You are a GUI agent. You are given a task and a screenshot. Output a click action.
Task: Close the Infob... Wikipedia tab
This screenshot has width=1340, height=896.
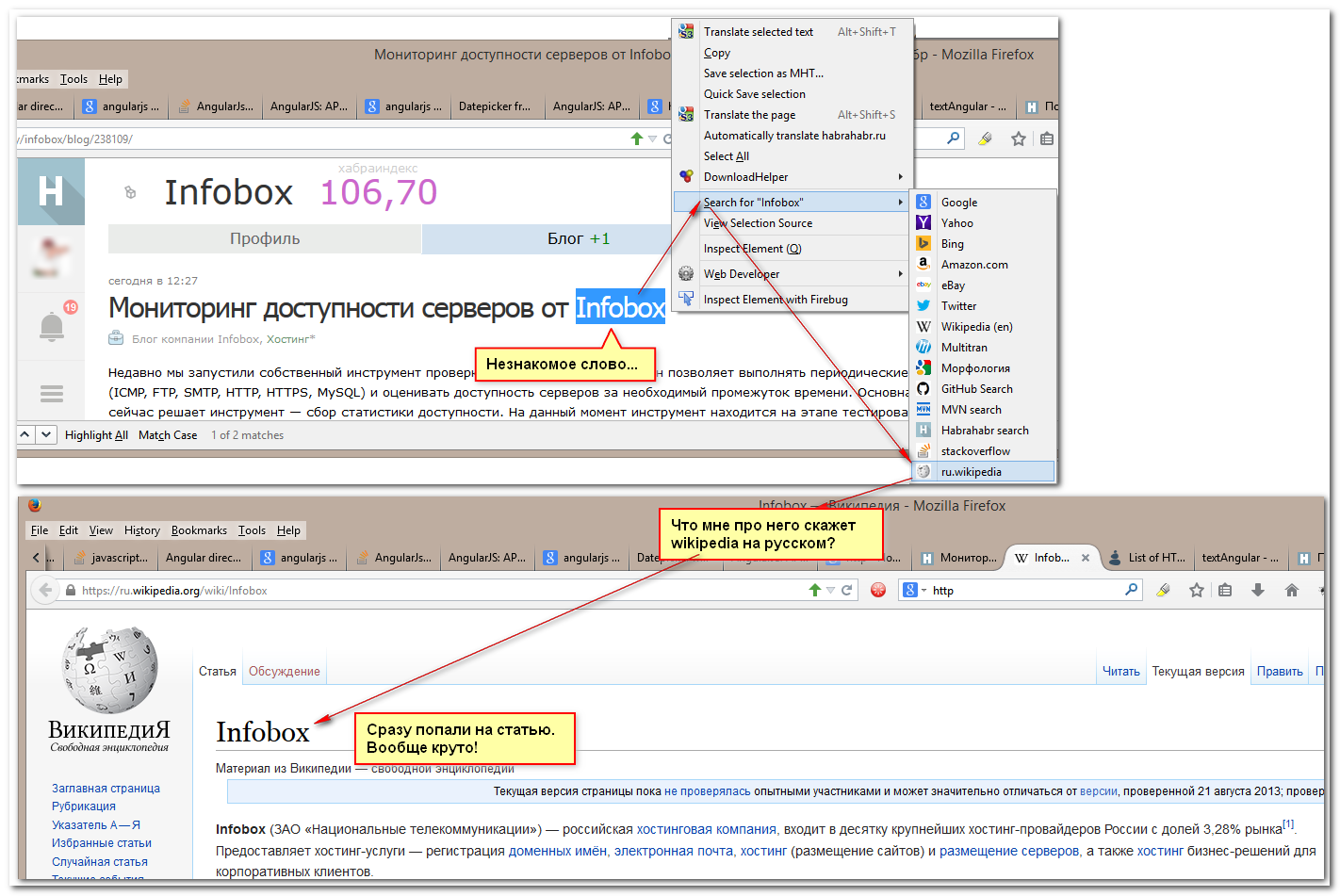(1086, 558)
